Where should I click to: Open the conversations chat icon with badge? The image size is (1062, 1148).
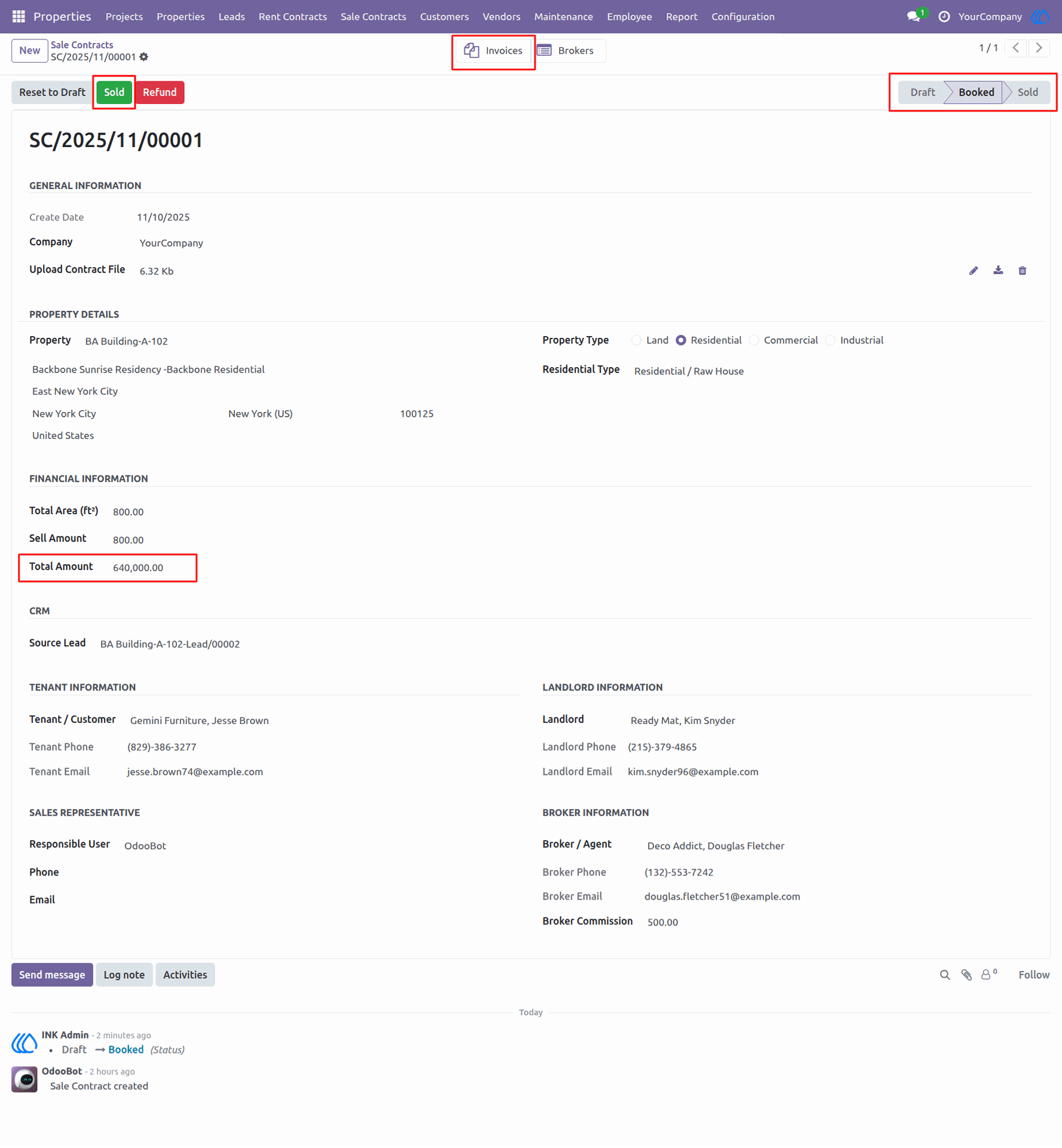pyautogui.click(x=914, y=16)
